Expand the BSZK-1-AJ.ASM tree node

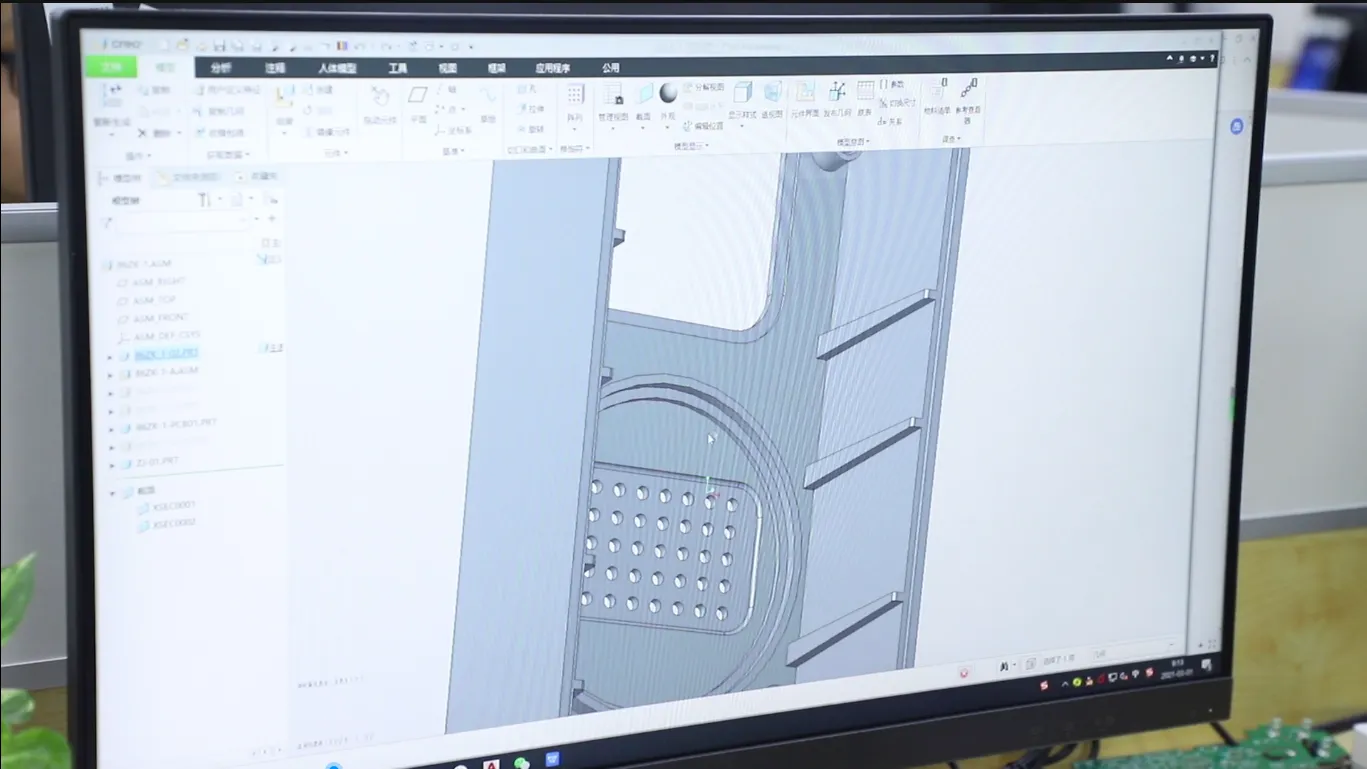pos(111,374)
